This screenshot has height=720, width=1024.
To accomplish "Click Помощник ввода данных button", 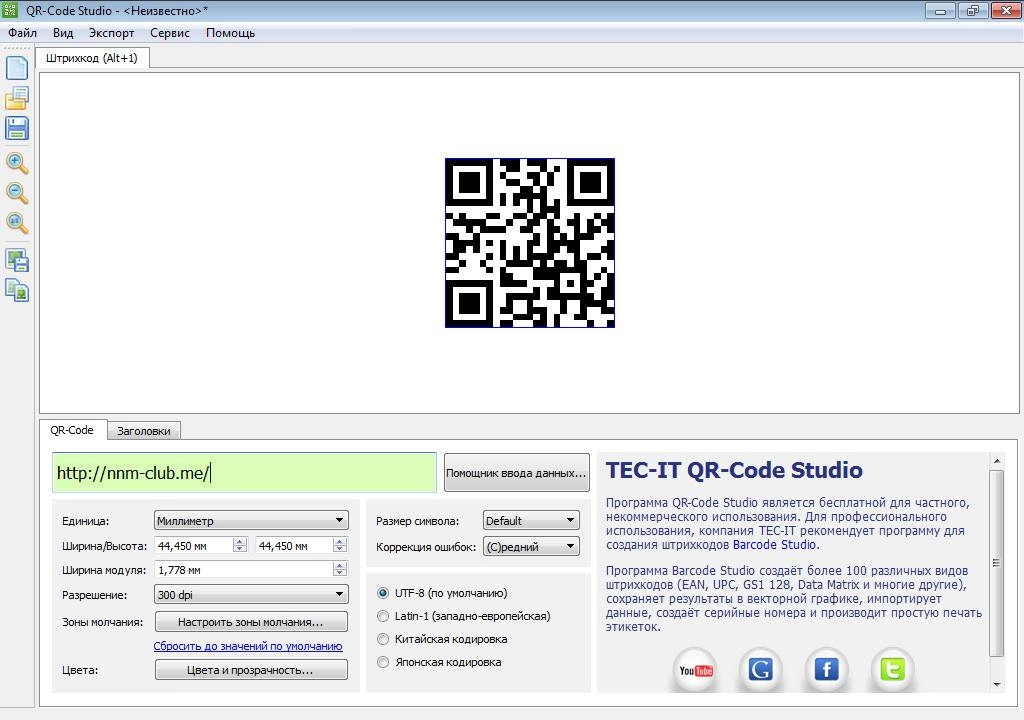I will (517, 472).
